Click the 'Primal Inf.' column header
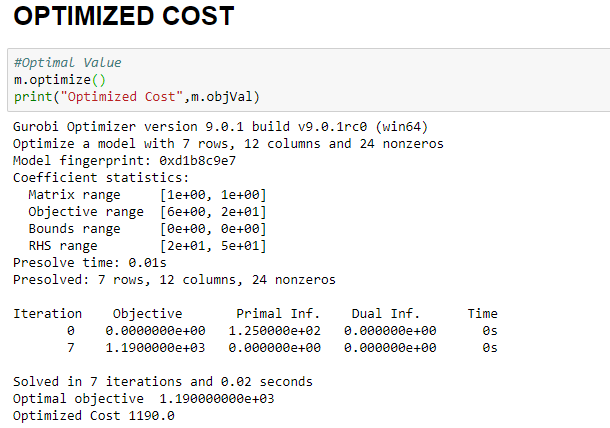The height and width of the screenshot is (428, 610). tap(278, 314)
